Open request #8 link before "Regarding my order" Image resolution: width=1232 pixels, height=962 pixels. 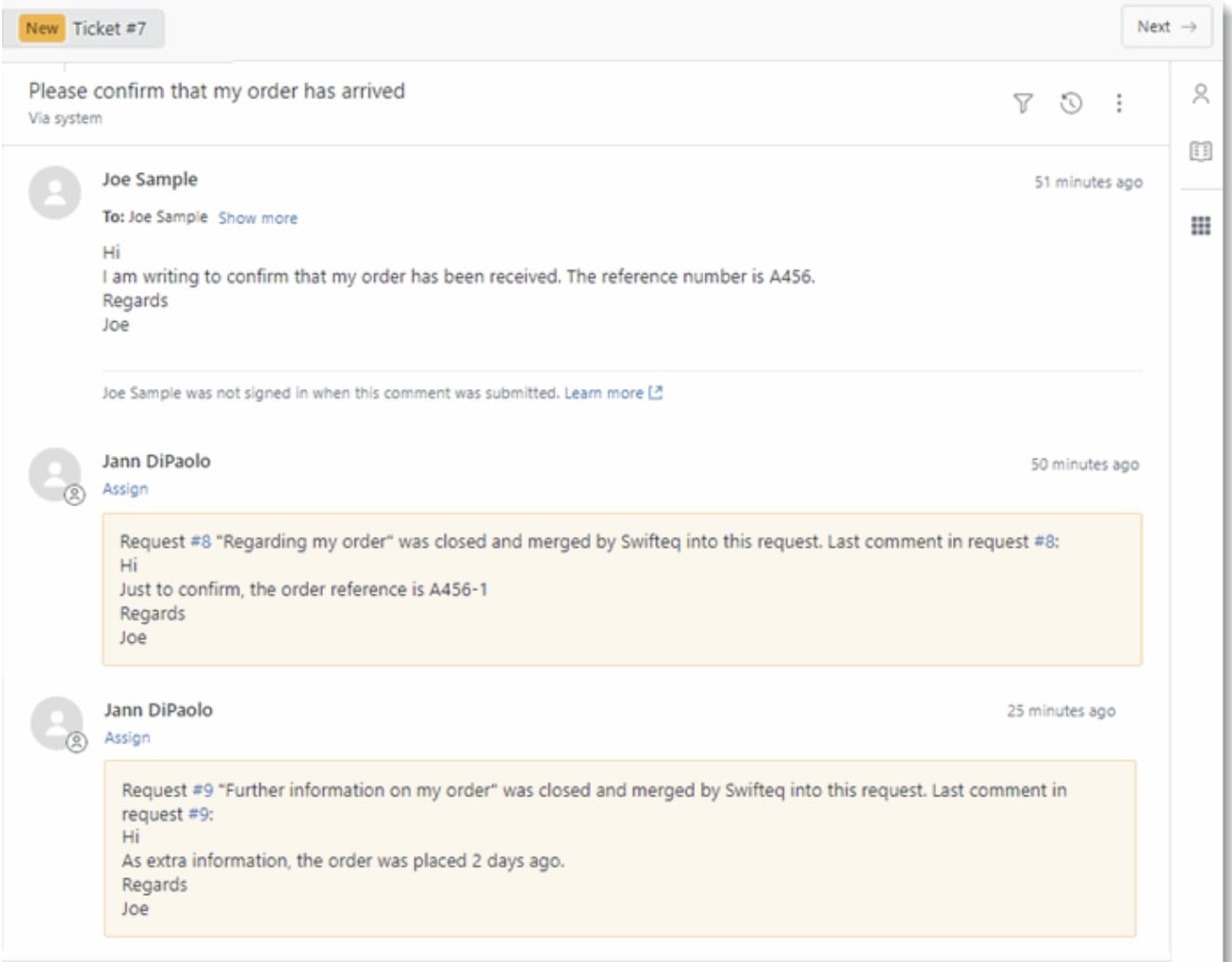(x=201, y=541)
